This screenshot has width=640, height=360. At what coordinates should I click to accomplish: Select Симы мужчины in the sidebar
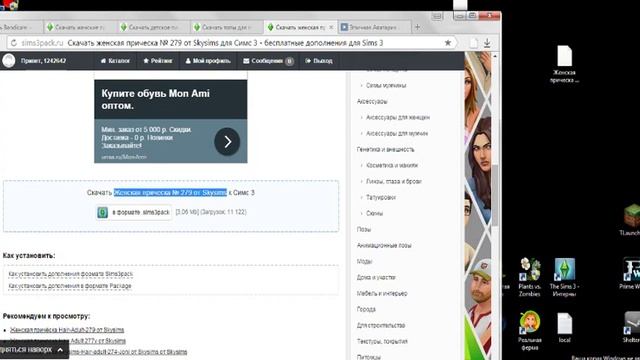click(386, 85)
